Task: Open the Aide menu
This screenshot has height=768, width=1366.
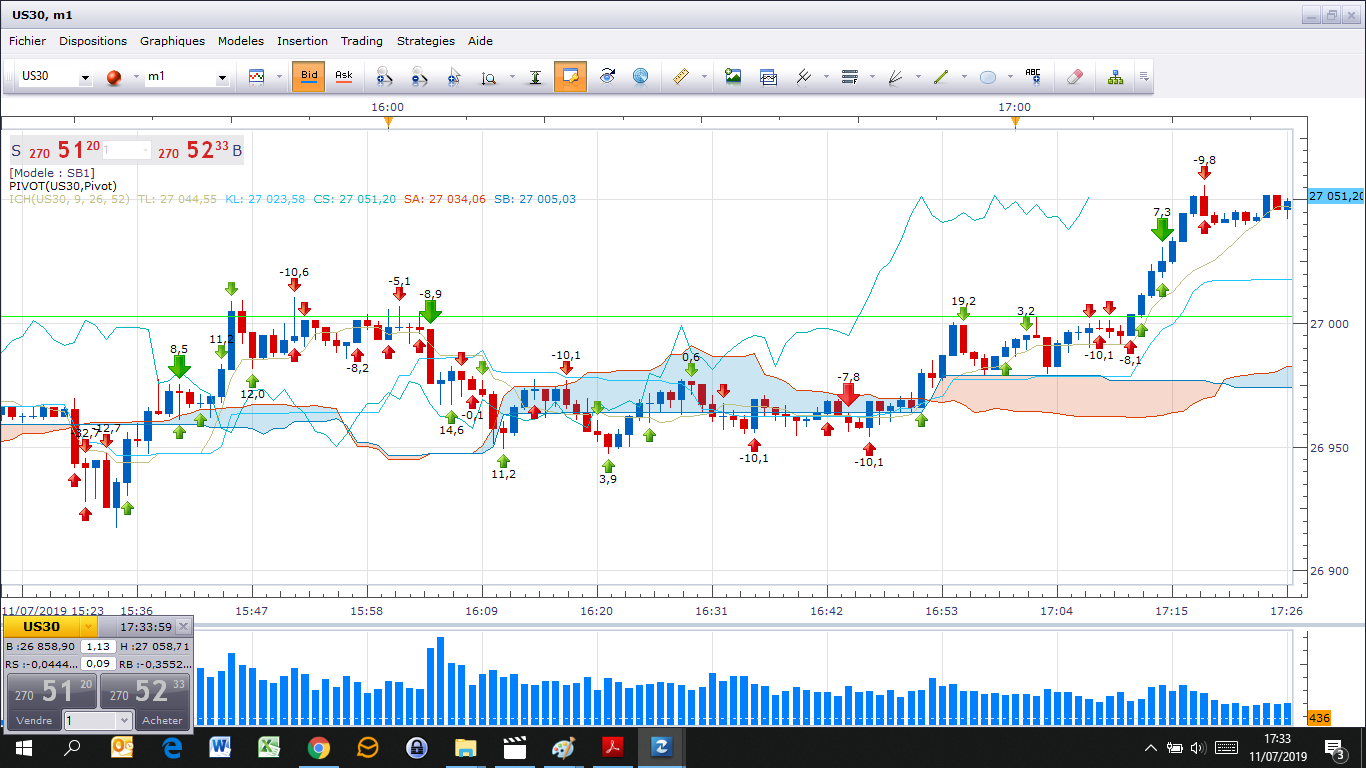Action: pos(480,41)
